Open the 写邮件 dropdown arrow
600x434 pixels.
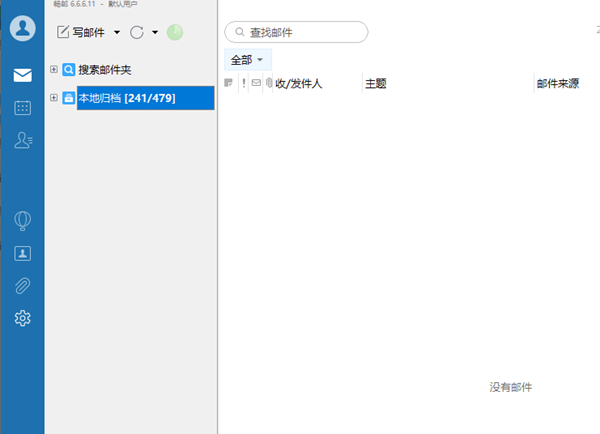pyautogui.click(x=117, y=33)
